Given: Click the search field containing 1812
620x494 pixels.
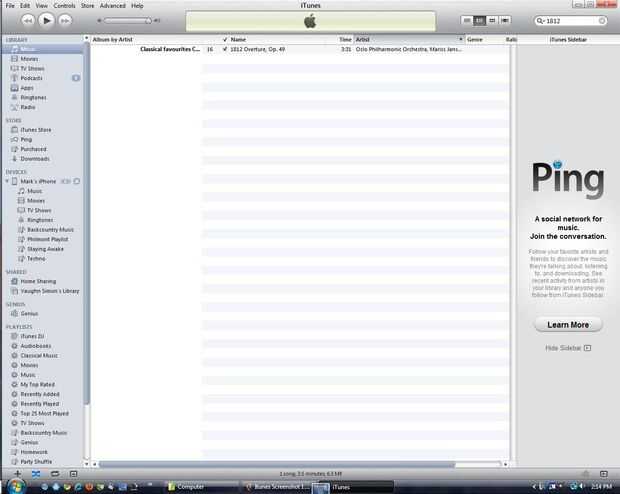Looking at the screenshot, I should [x=571, y=21].
